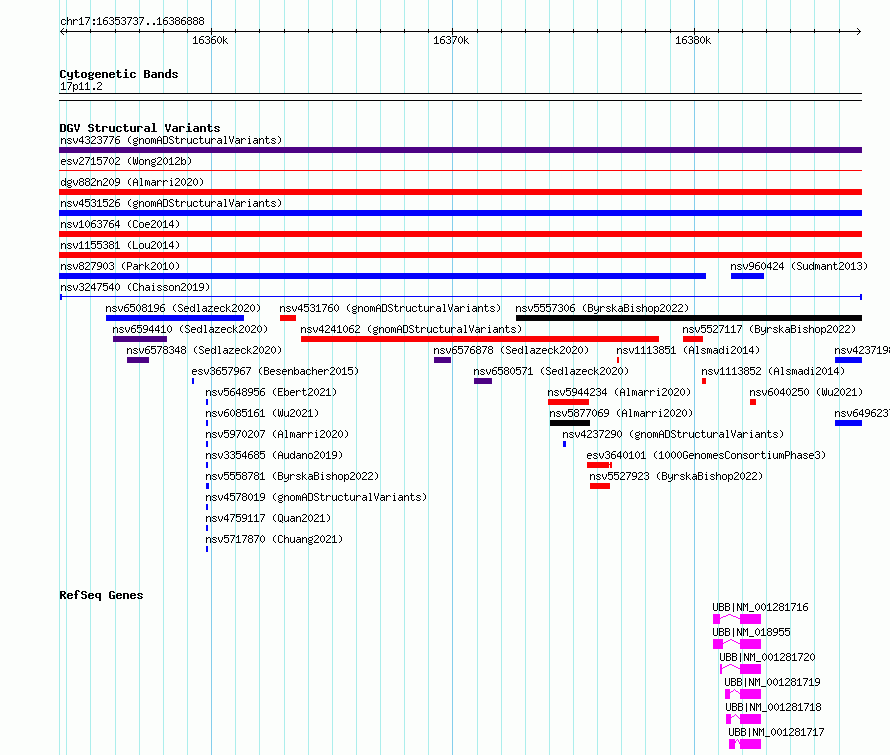Select nsv5527117 (ByrskaBishop2022) label
Screen dimensions: 890x755
pyautogui.click(x=769, y=329)
